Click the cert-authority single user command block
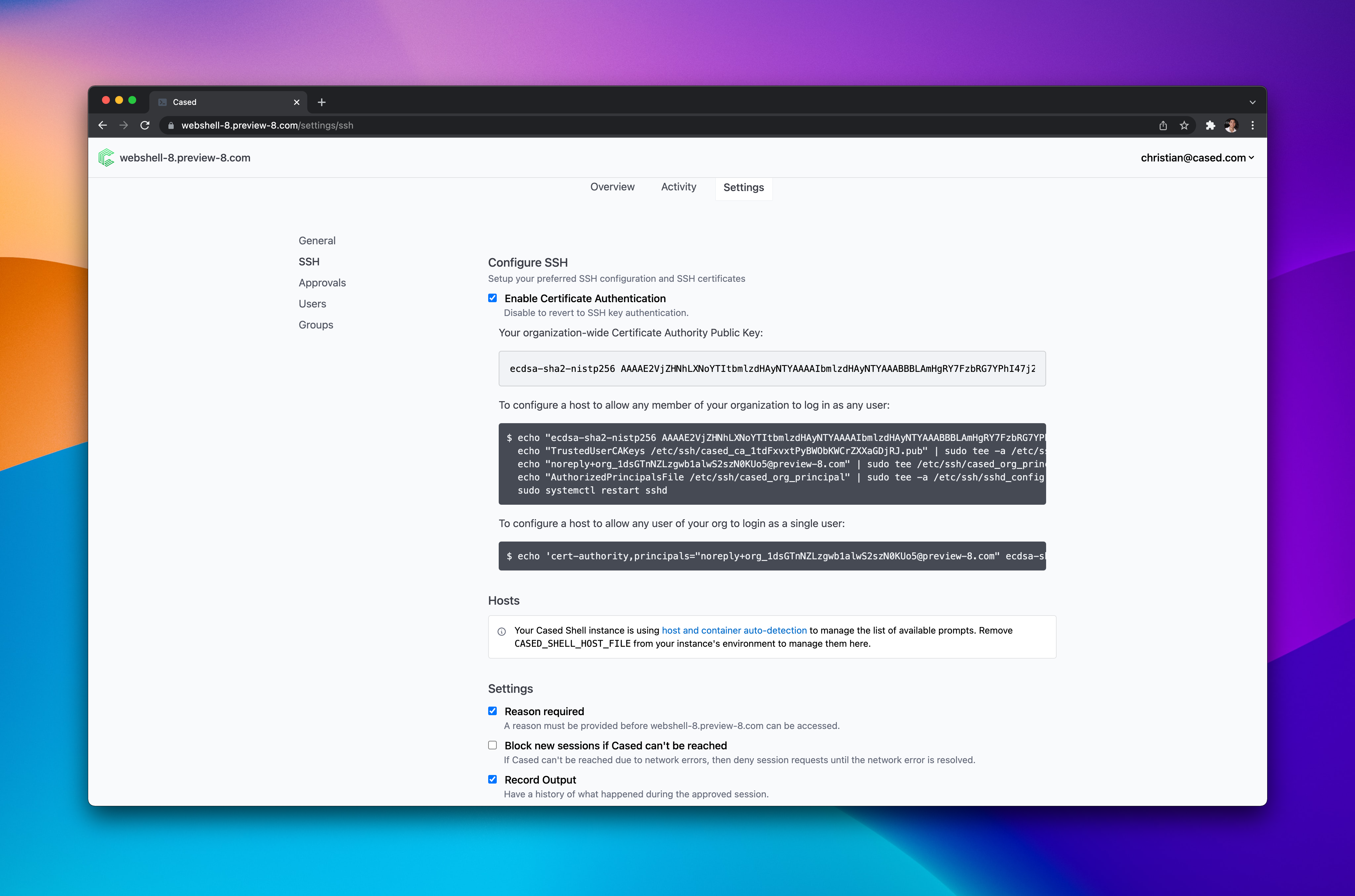 (772, 556)
